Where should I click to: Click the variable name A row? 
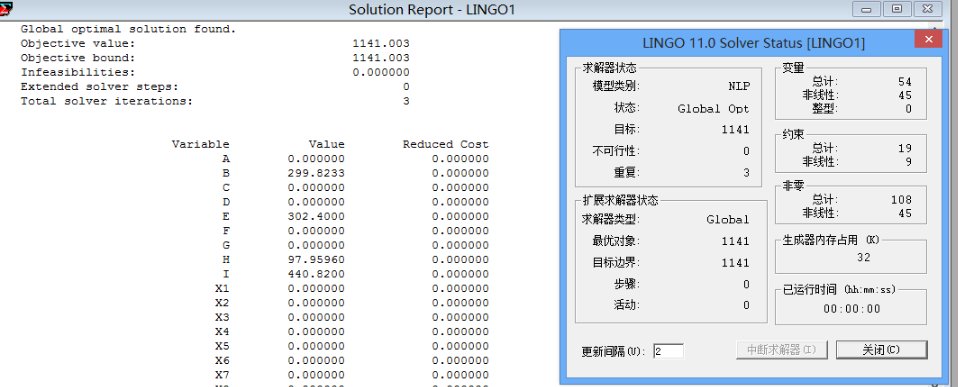[226, 159]
